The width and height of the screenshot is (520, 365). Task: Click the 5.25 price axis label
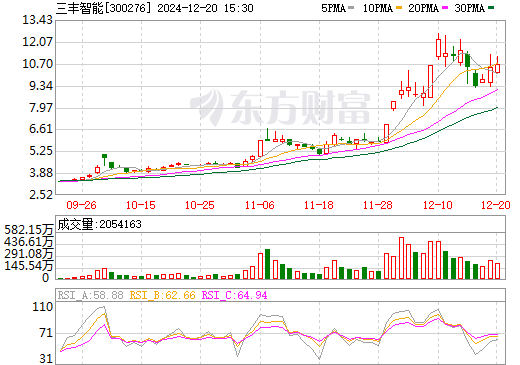point(41,151)
